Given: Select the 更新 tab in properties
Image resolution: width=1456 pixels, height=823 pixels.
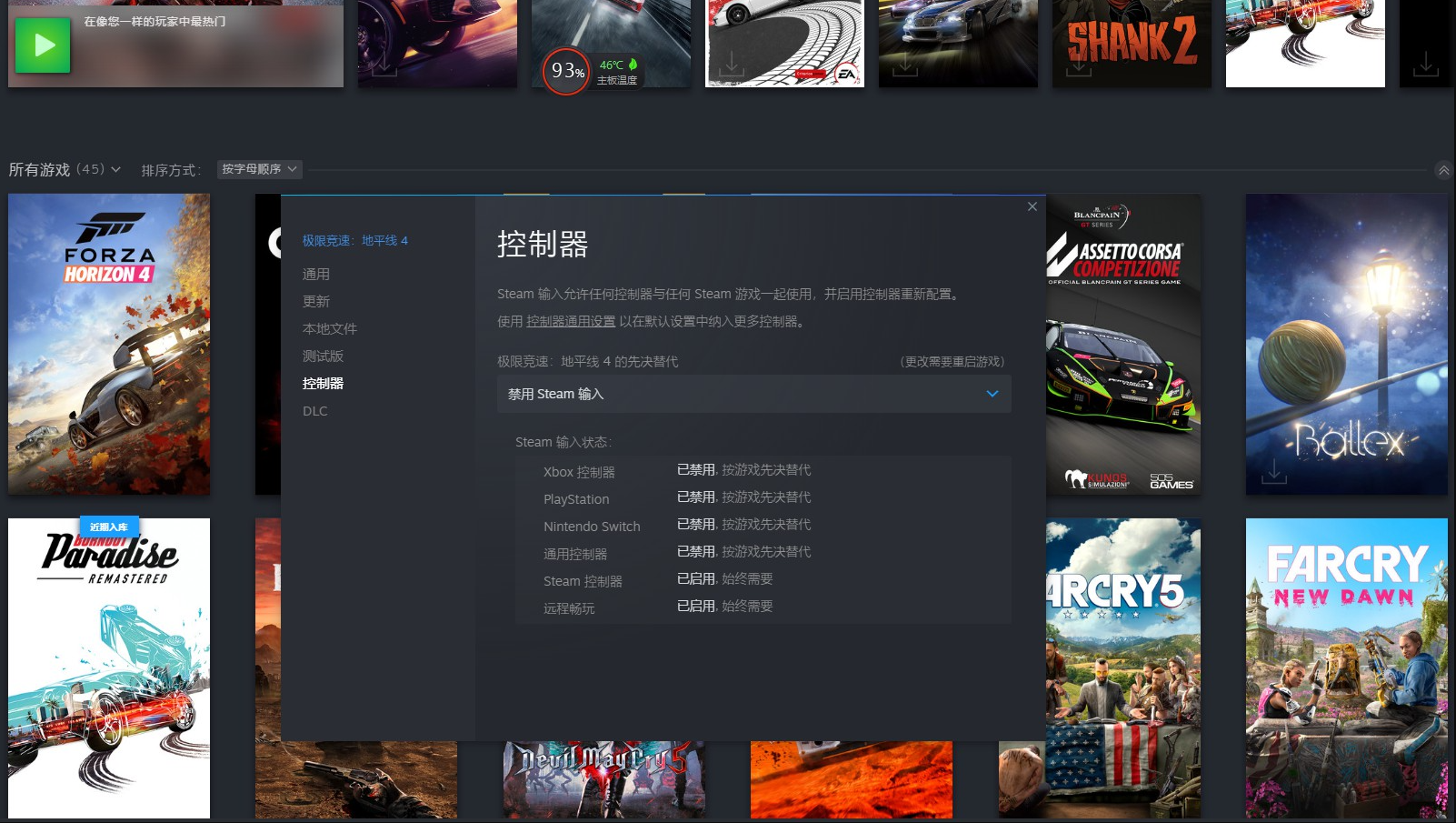Looking at the screenshot, I should pos(316,301).
